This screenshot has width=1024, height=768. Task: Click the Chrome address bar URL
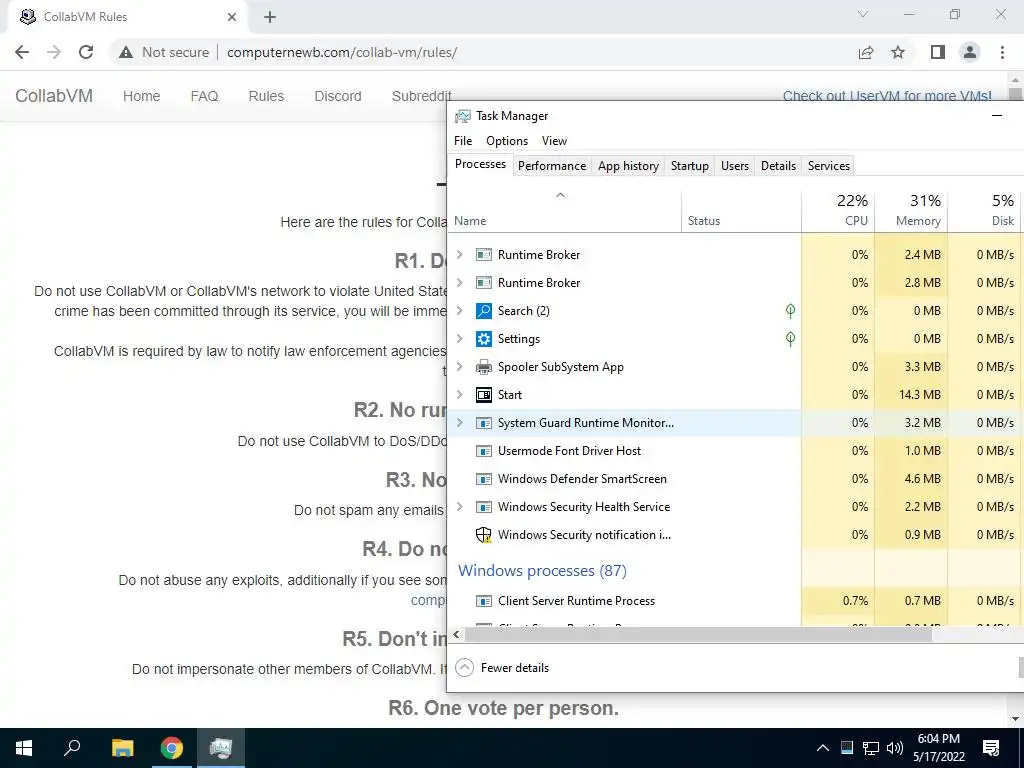[342, 52]
